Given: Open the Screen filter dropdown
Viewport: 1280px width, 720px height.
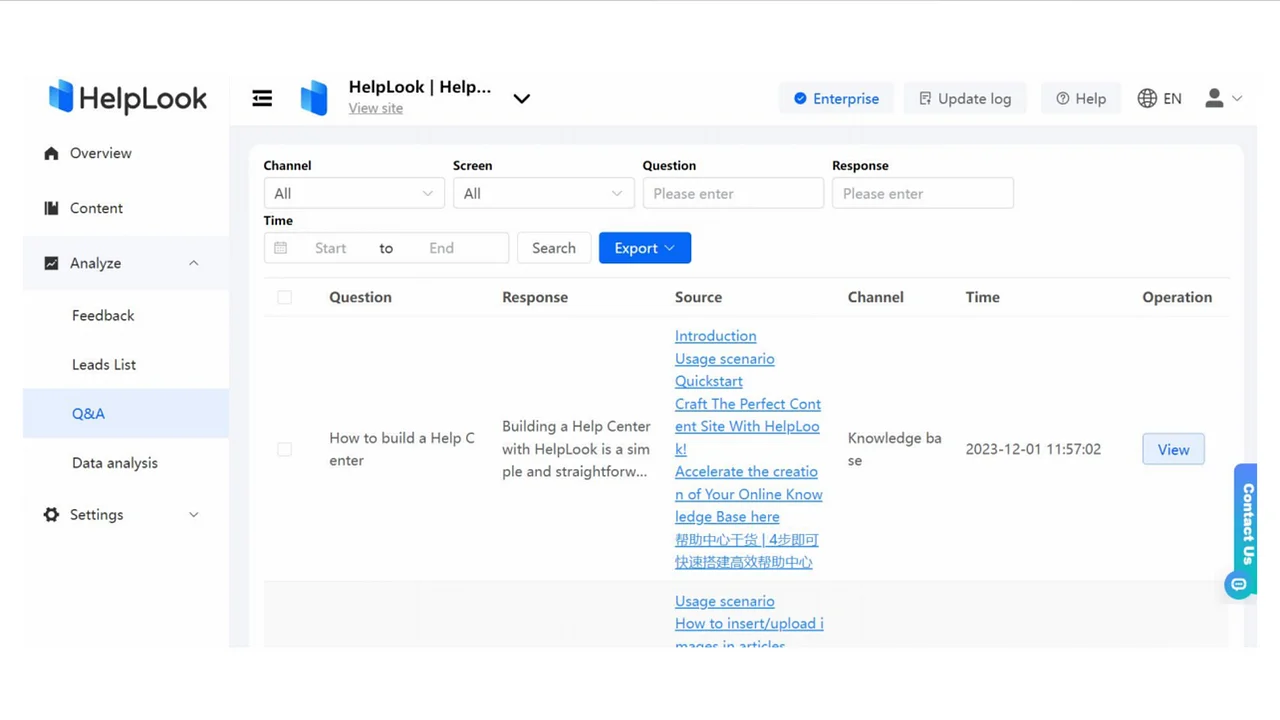Looking at the screenshot, I should [x=543, y=193].
